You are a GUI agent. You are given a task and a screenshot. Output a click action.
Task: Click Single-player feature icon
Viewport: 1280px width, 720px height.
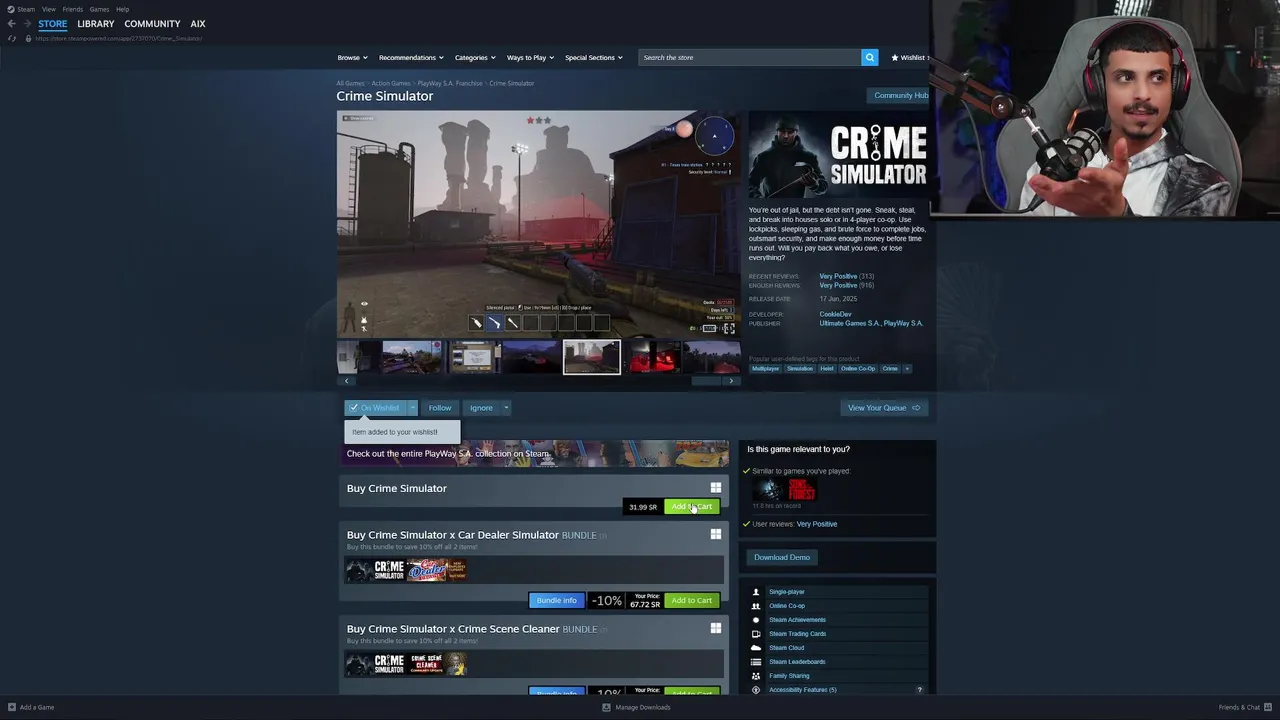[x=756, y=592]
